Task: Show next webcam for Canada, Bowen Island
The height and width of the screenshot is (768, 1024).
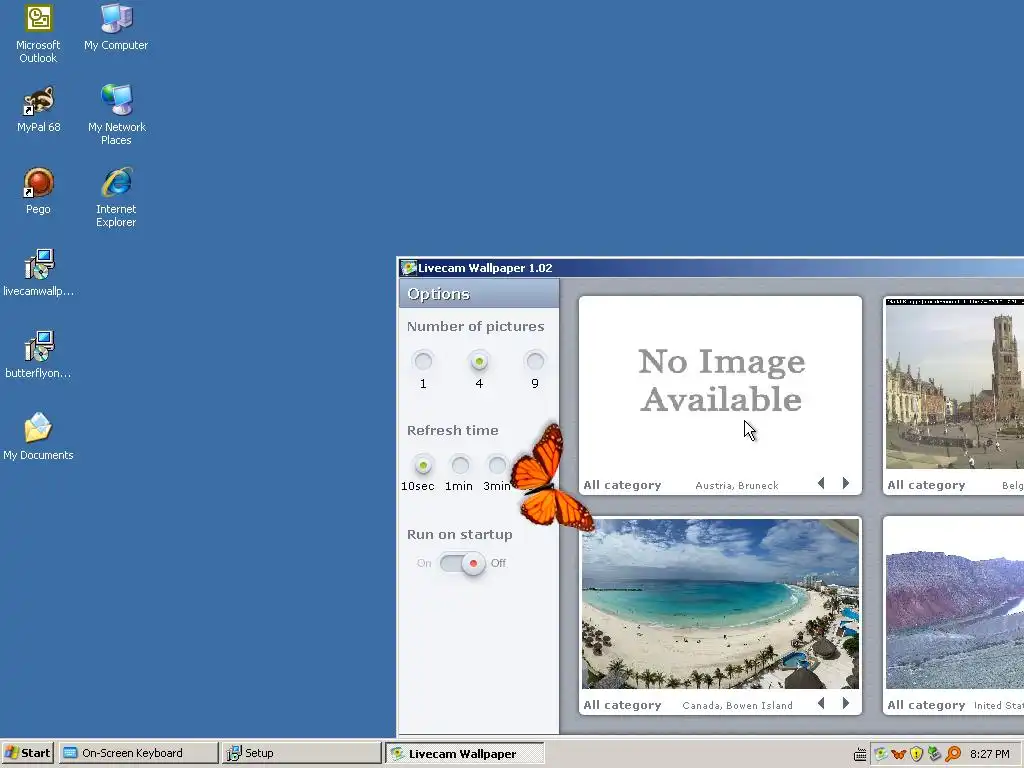Action: (846, 703)
